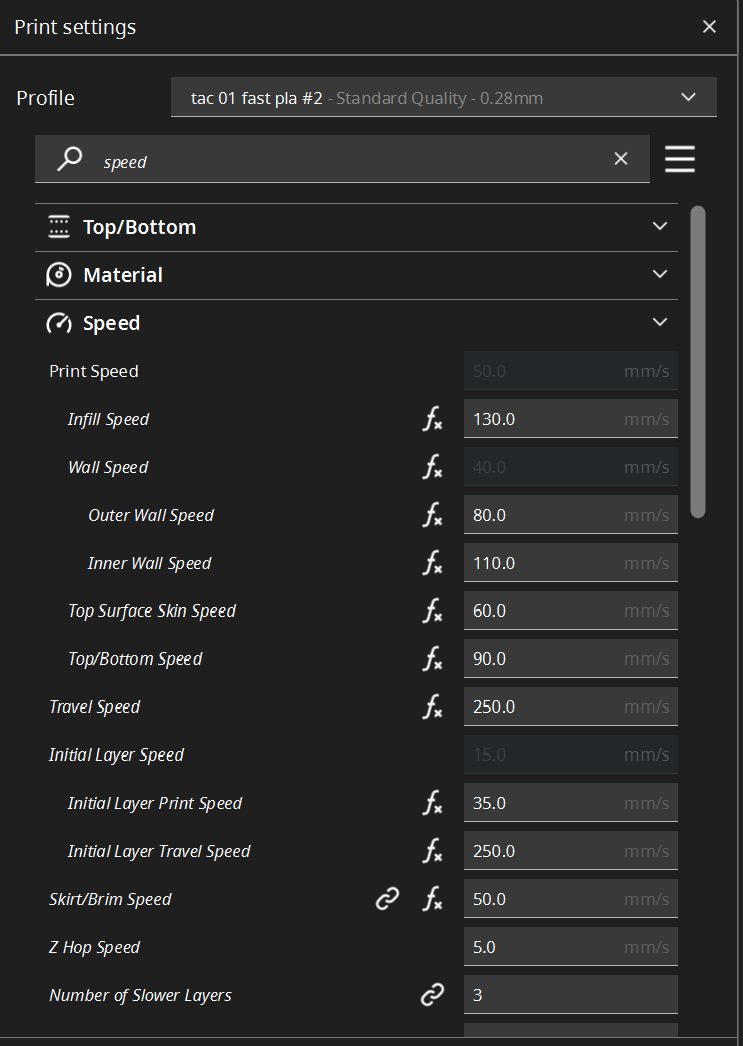Reset the Outer Wall Speed formula via fx icon
Screen dimensions: 743x1046
tap(432, 514)
